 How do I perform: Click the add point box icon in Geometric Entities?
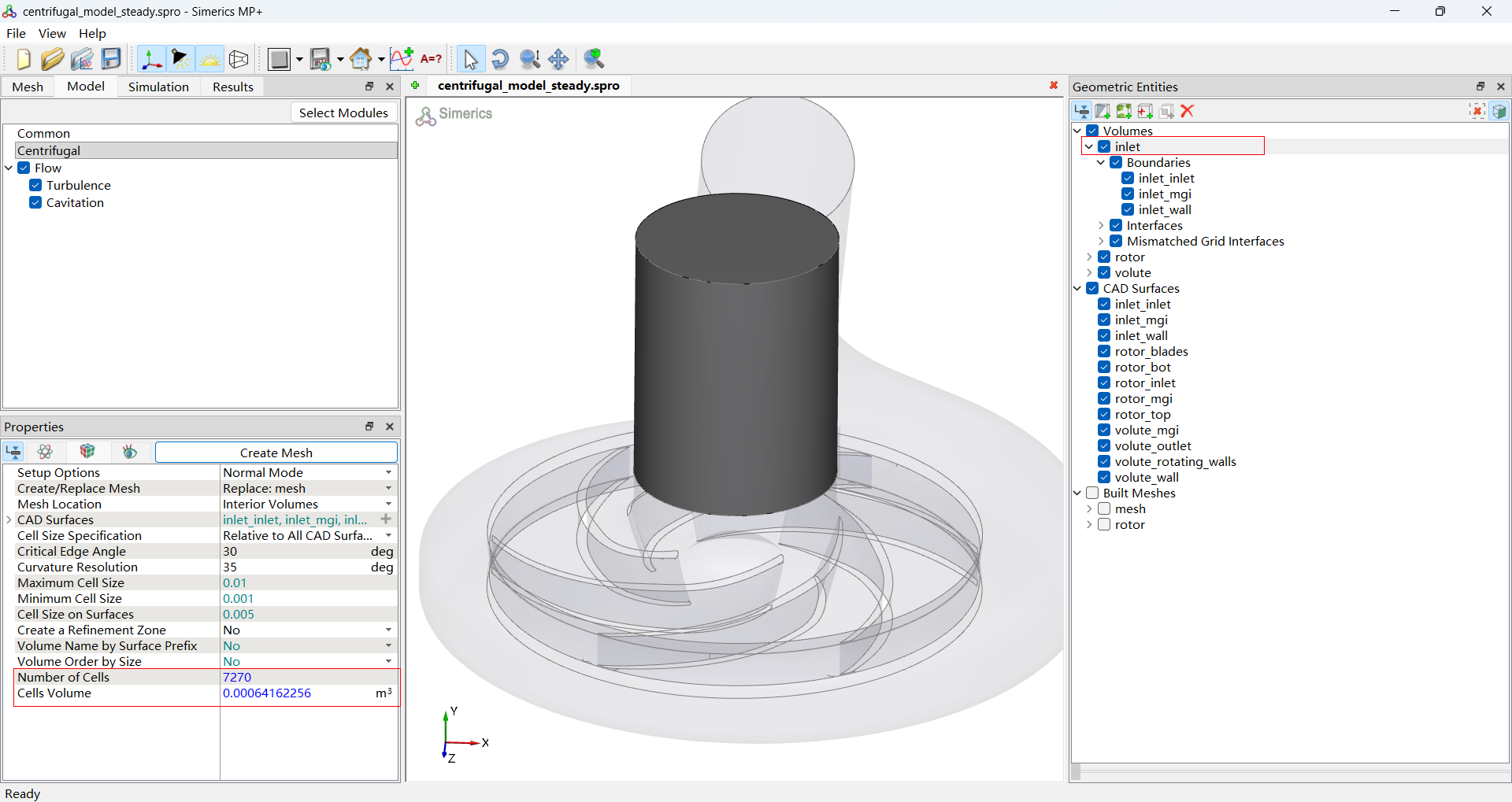[1145, 111]
